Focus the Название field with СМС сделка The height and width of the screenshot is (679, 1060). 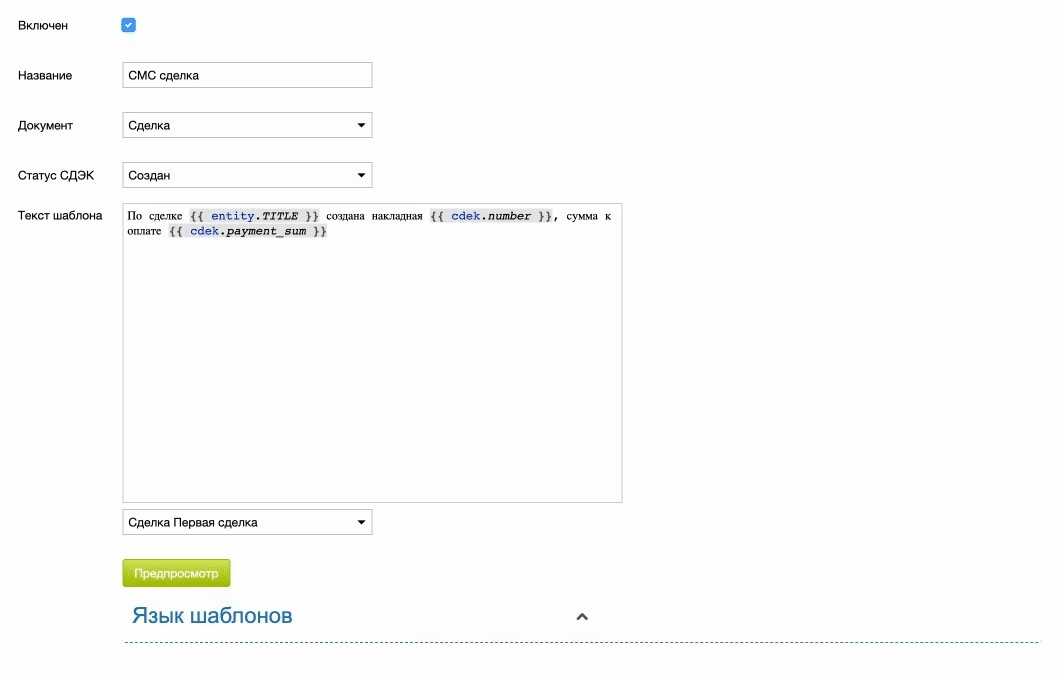point(247,75)
